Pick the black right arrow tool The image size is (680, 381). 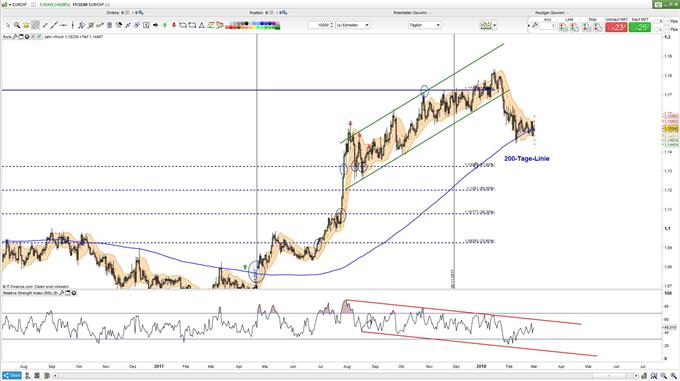(155, 25)
